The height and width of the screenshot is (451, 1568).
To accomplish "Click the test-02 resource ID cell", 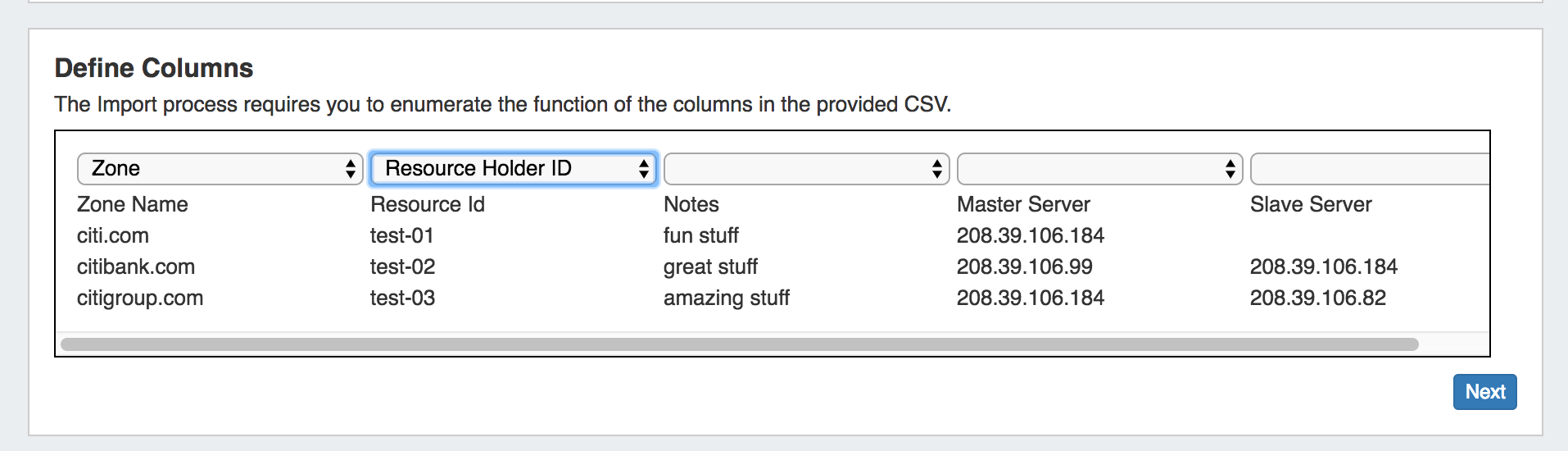I will [x=403, y=267].
